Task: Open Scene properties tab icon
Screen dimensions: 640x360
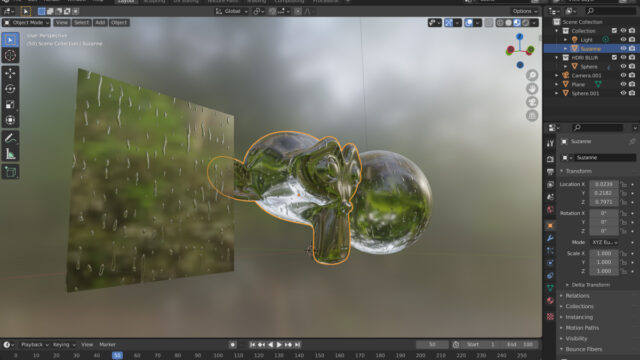Action: point(550,197)
